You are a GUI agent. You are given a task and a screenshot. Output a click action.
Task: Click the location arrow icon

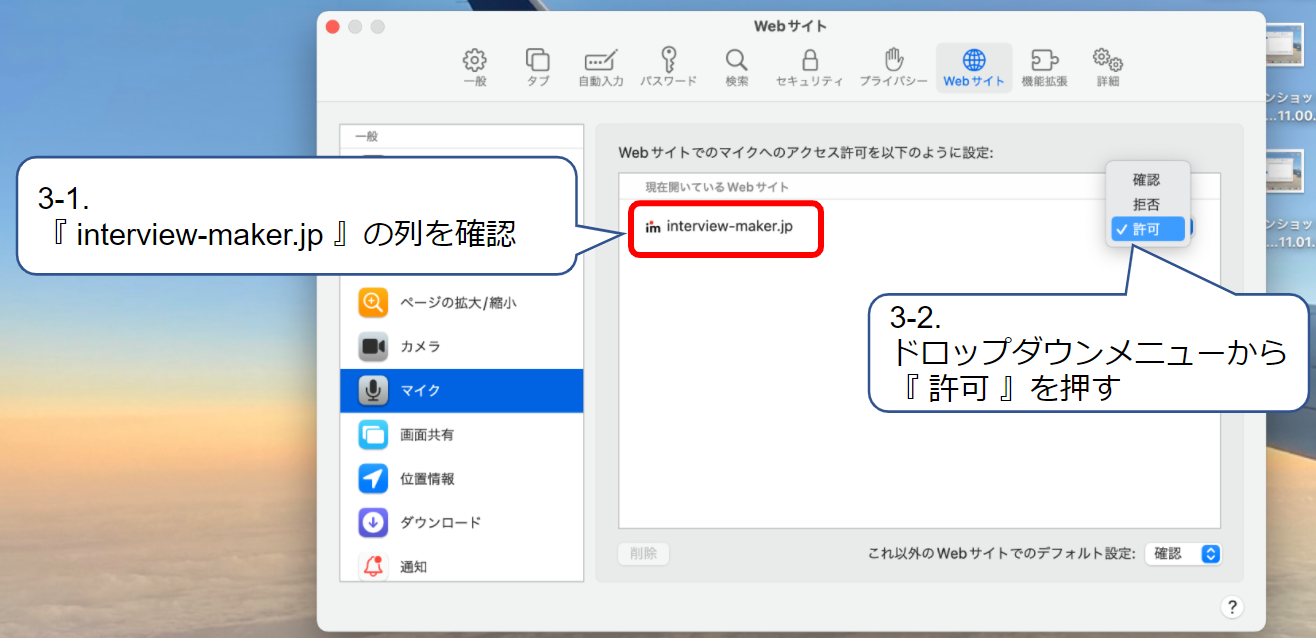(x=373, y=478)
